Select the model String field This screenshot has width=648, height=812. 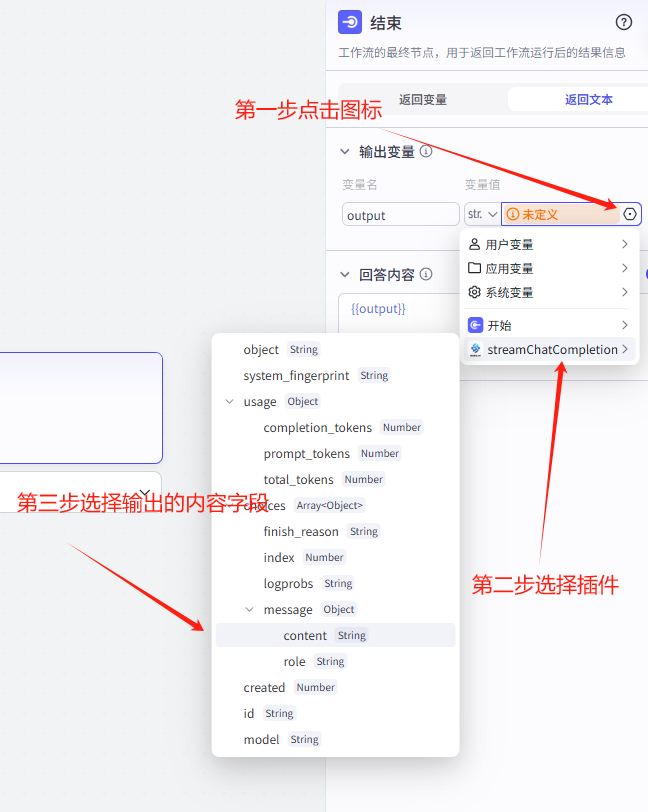[335, 740]
